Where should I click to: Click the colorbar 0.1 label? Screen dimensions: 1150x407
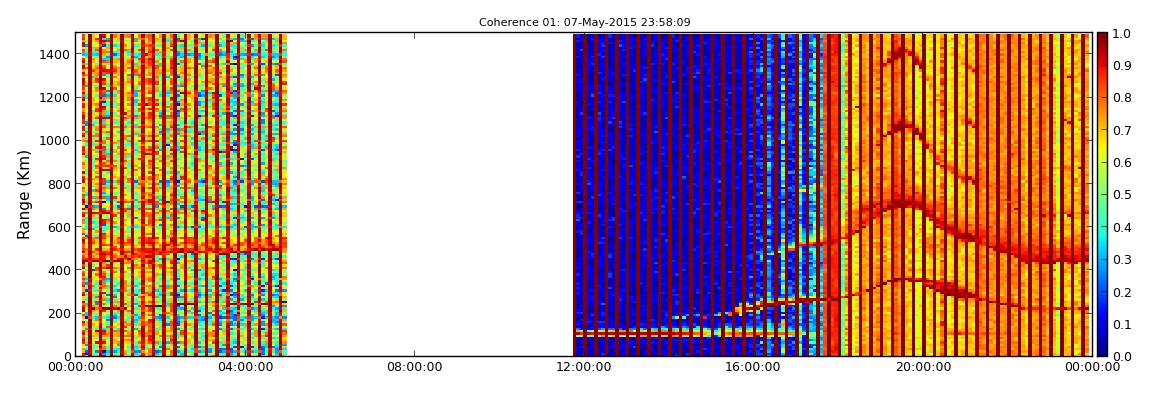click(1121, 323)
